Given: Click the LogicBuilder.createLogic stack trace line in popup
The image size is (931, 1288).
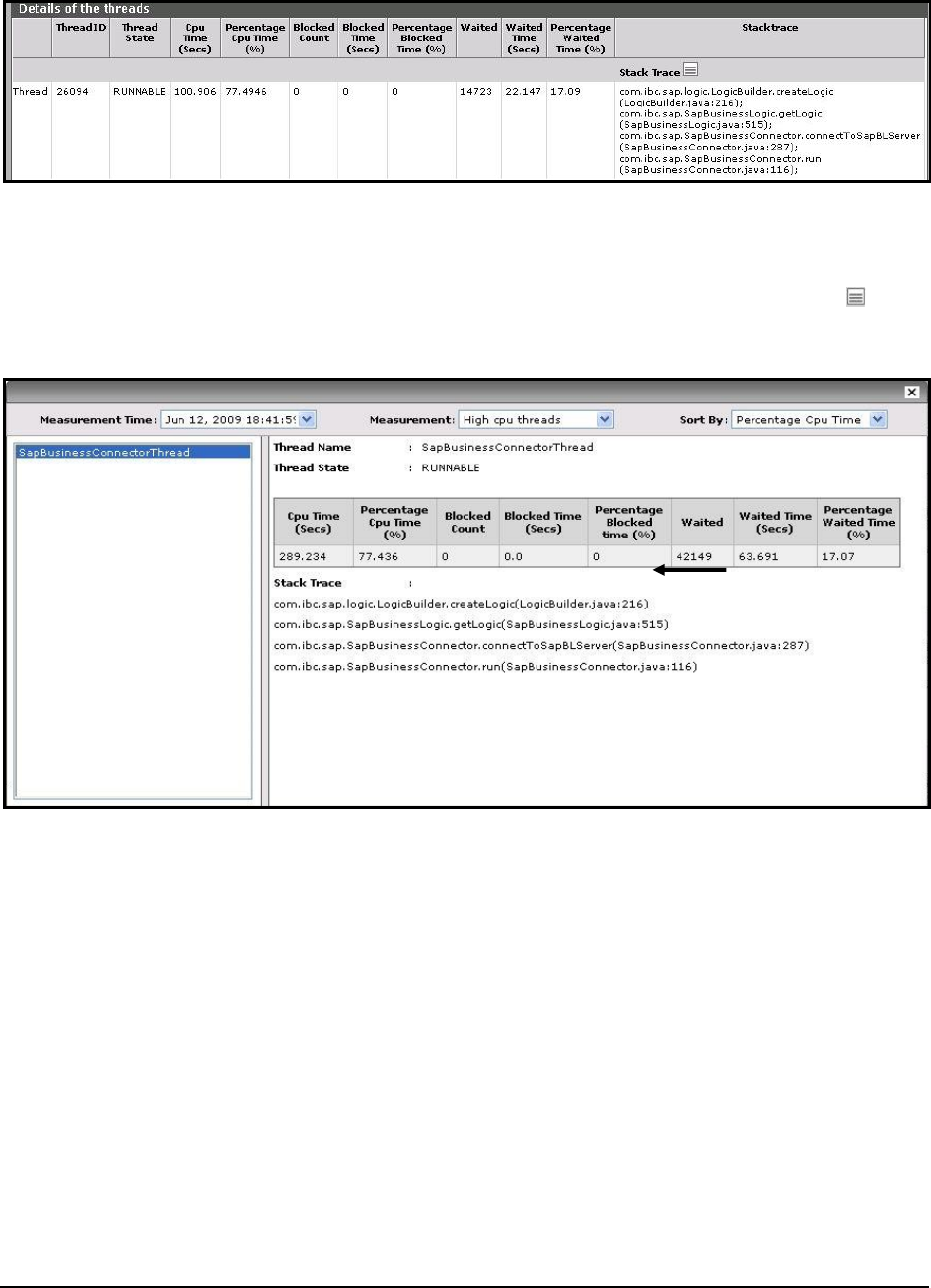Looking at the screenshot, I should coord(461,603).
